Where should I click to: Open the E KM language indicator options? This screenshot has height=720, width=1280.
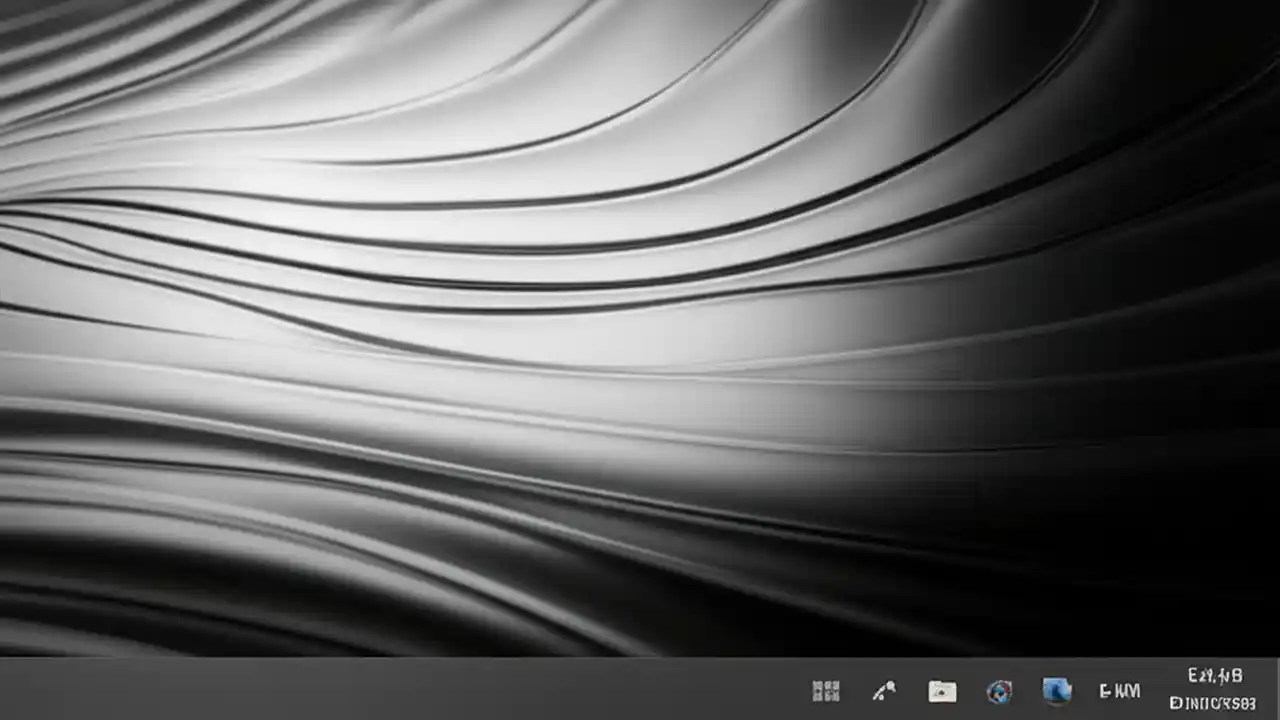pyautogui.click(x=1120, y=690)
